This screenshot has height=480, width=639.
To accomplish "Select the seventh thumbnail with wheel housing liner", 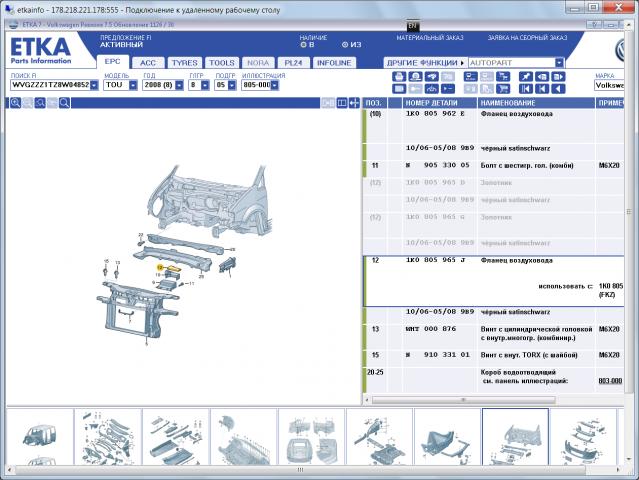I will pos(447,437).
